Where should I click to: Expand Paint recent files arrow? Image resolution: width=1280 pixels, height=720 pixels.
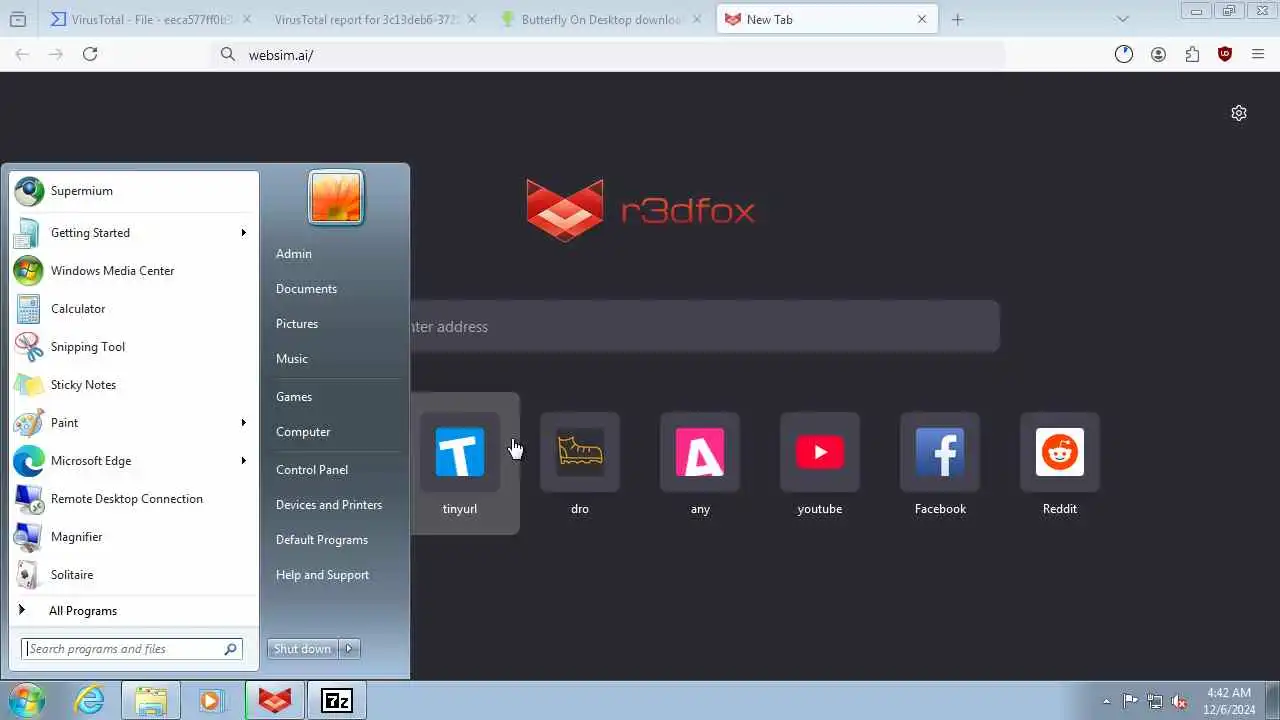(x=244, y=423)
